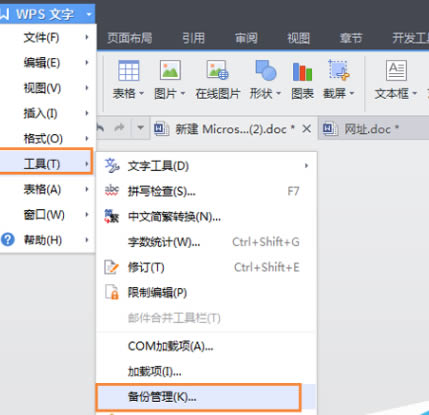Click the abc spell check icon

[x=112, y=191]
